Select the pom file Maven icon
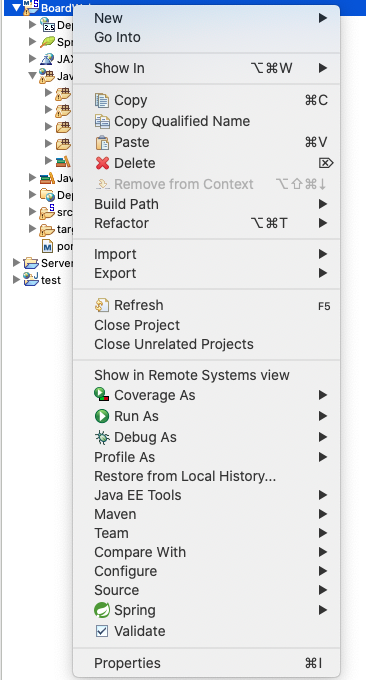366x680 pixels. pos(47,246)
